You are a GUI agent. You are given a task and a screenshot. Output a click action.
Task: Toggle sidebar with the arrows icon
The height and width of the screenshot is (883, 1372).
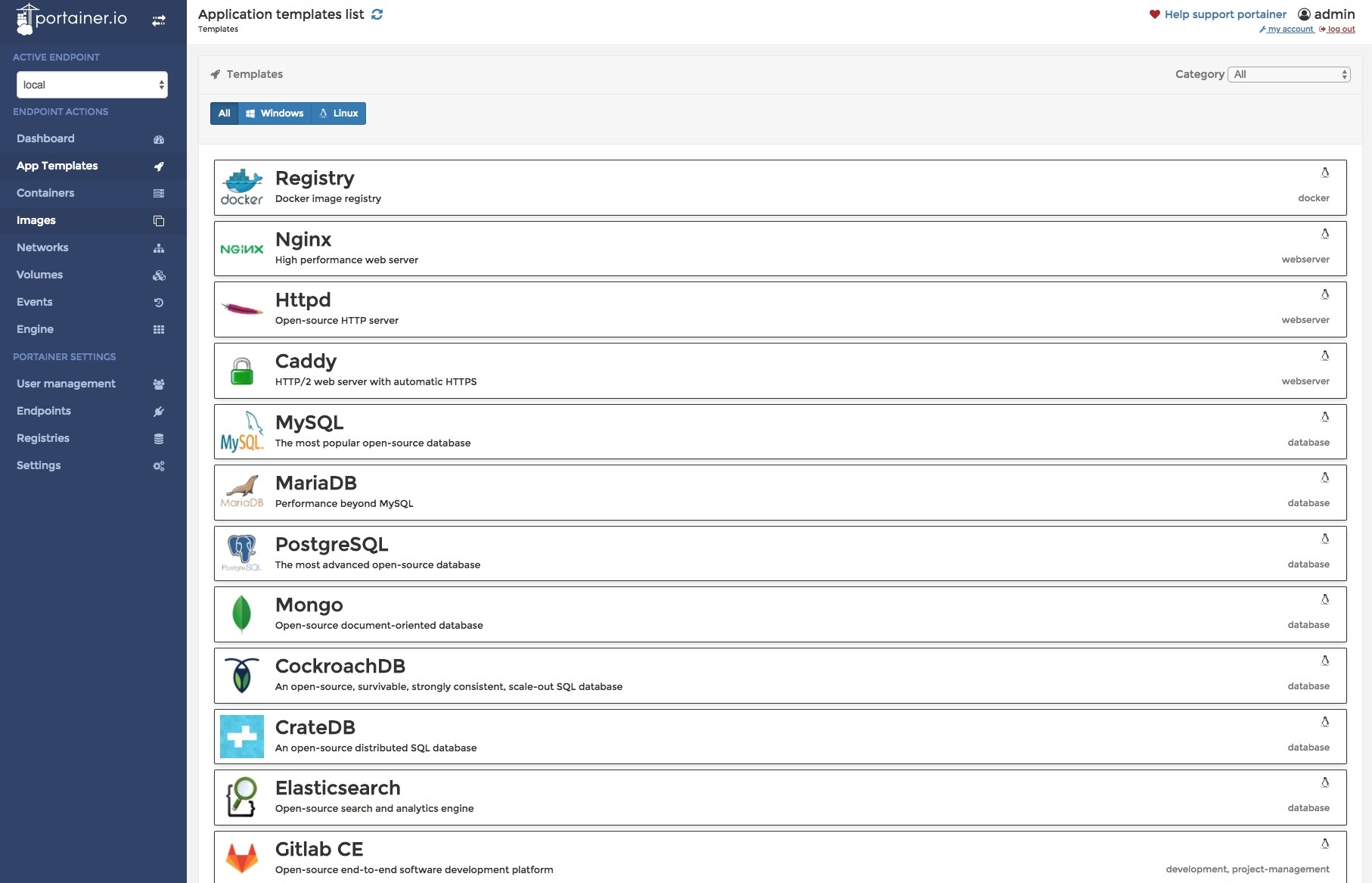coord(159,20)
